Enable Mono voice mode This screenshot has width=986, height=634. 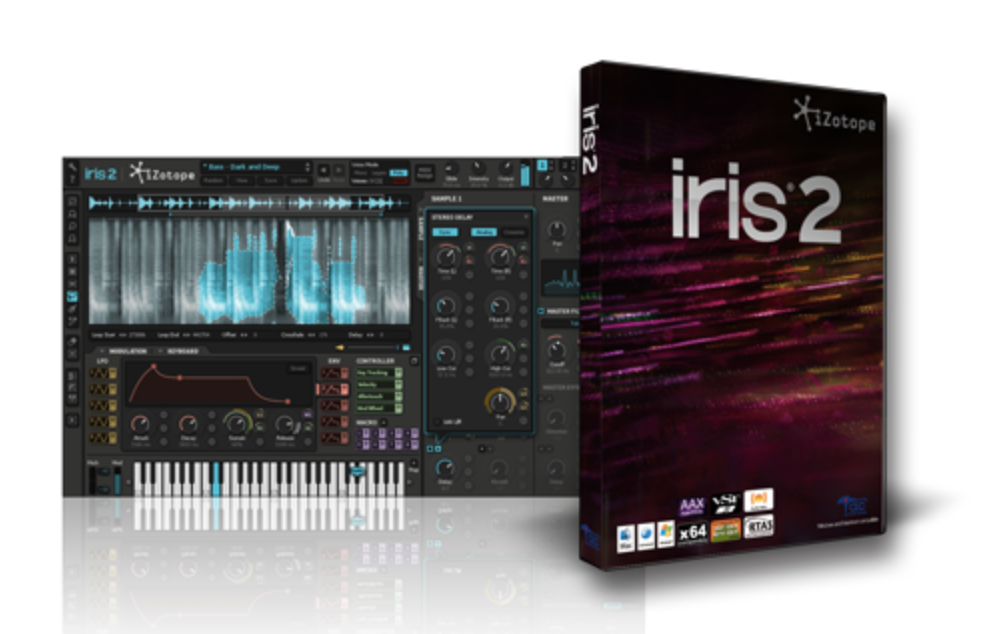tap(360, 173)
